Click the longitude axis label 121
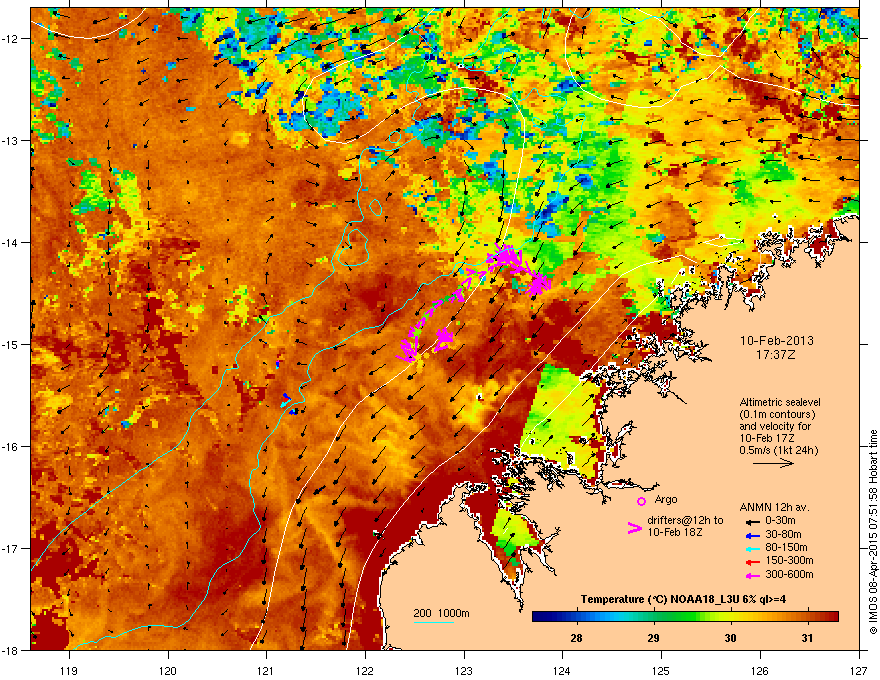 (266, 671)
